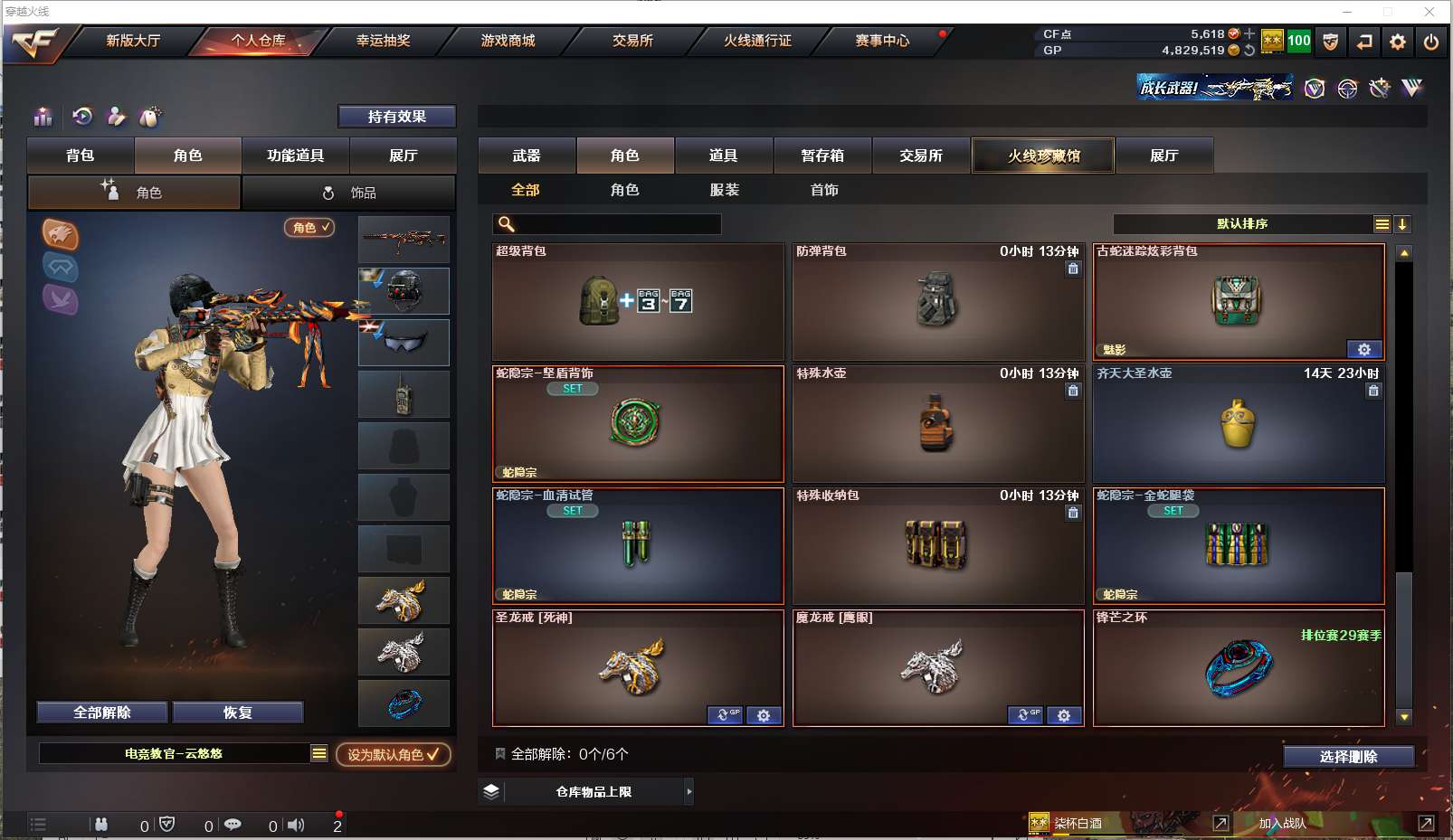
Task: Click the GP refresh icon on 圣龙戒 [死神]
Action: coord(726,715)
